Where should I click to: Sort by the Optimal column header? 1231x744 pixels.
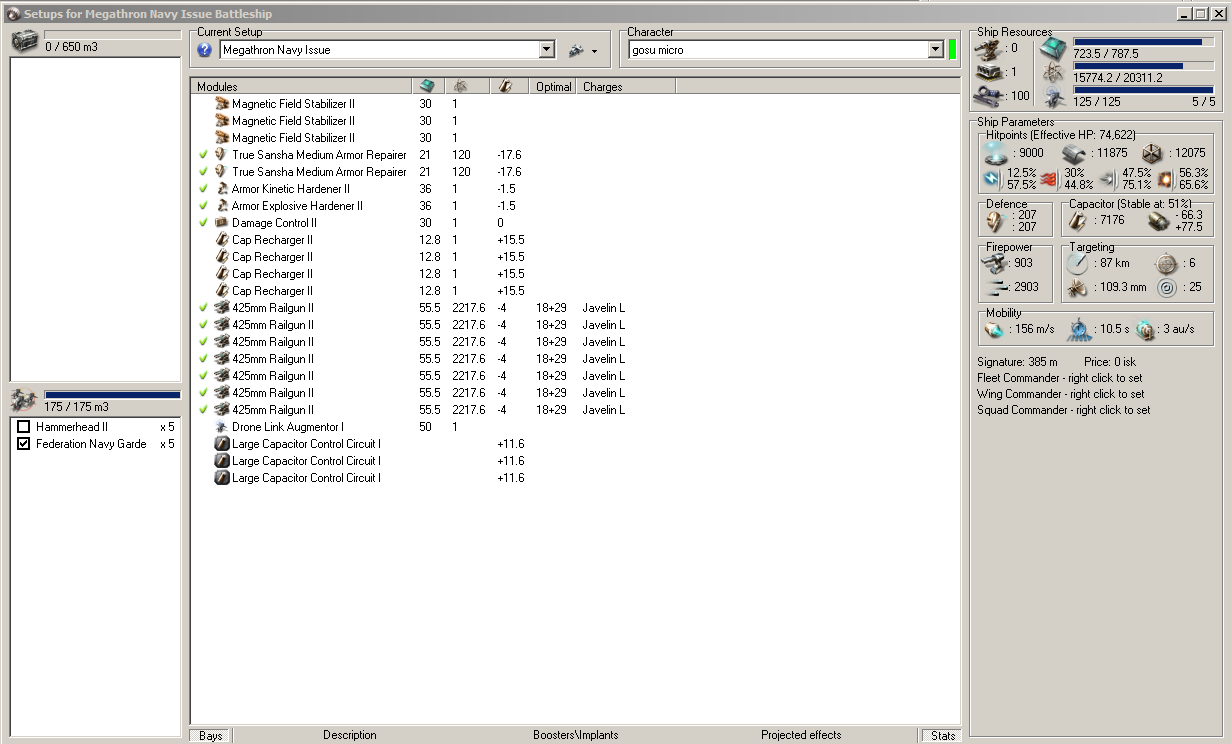[553, 87]
